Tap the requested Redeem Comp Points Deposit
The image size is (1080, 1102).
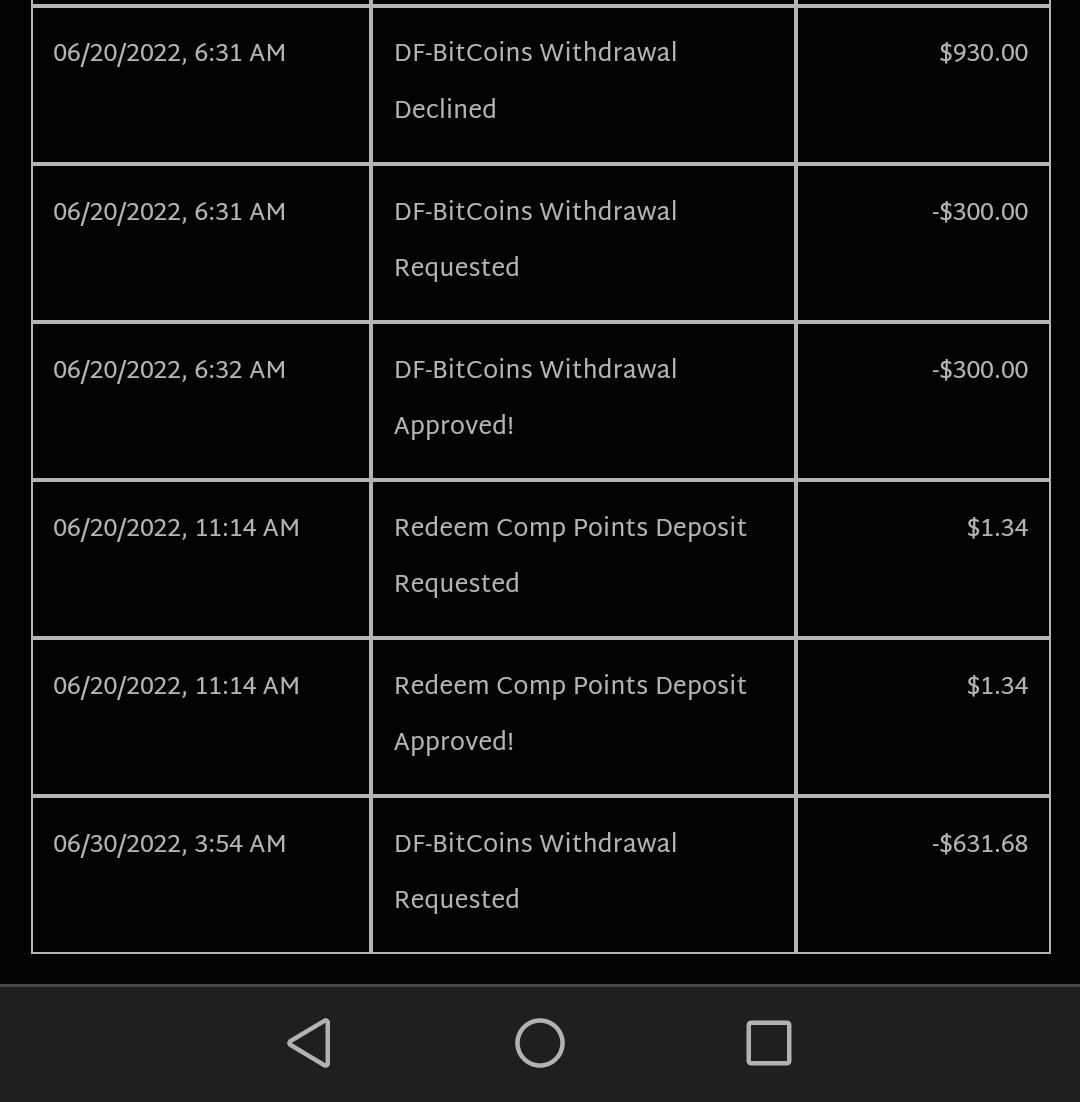(570, 556)
